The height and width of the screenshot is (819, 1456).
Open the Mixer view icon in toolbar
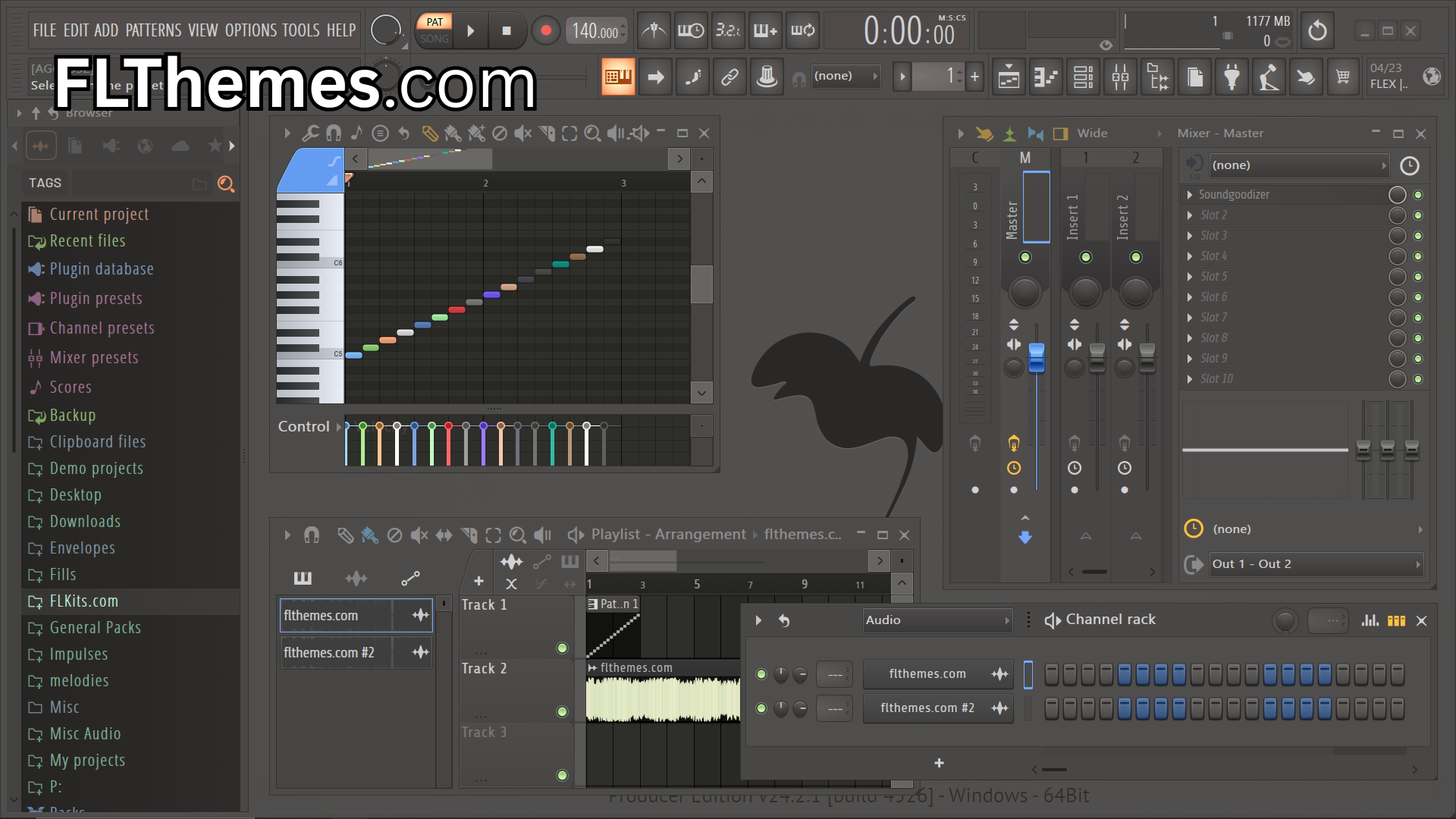click(1120, 76)
